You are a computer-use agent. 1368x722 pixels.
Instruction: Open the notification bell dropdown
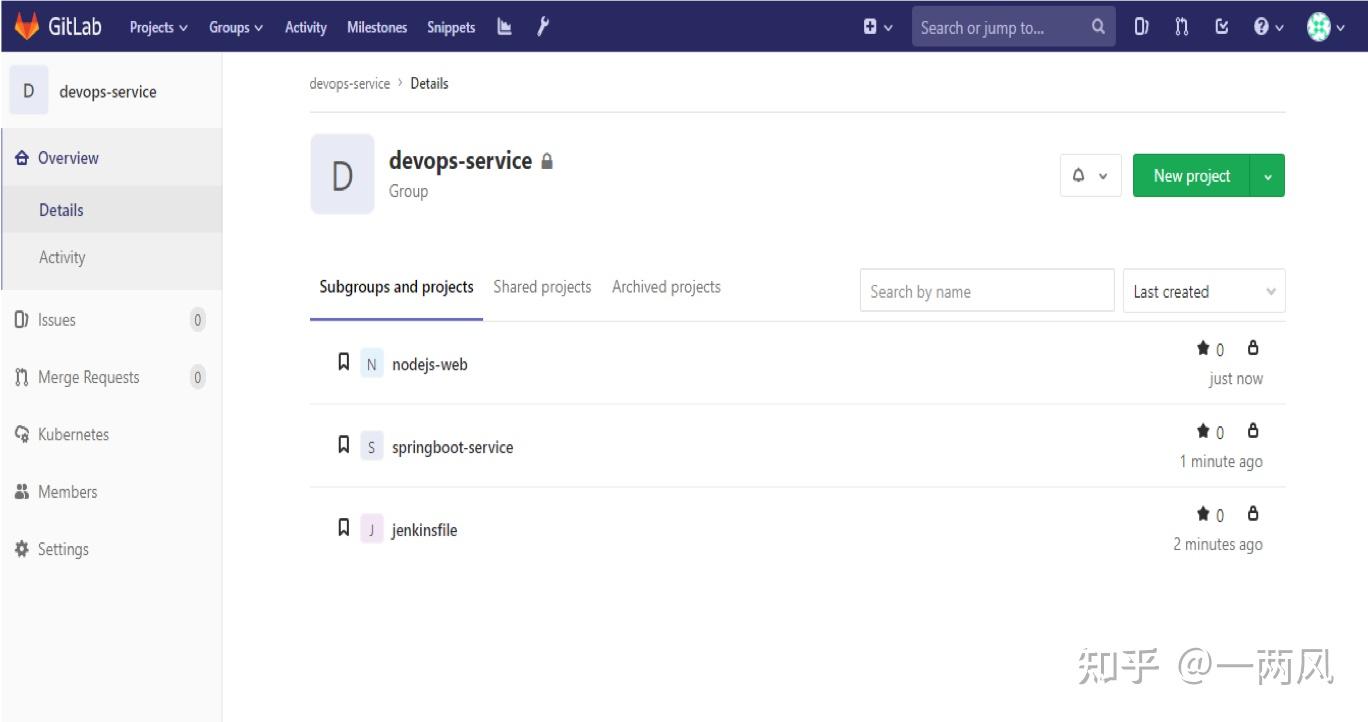pos(1089,175)
